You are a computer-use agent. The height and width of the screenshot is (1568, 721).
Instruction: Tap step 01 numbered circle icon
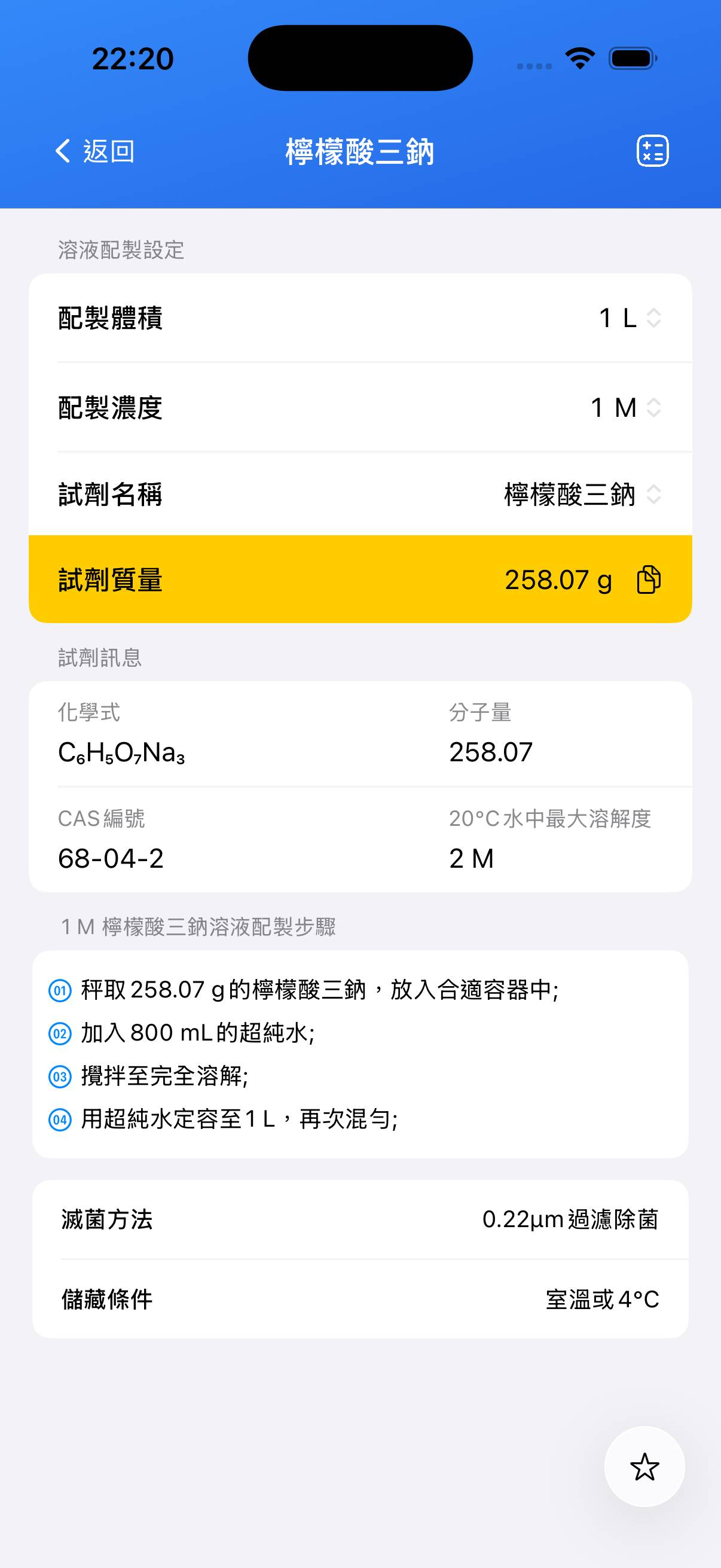click(60, 990)
